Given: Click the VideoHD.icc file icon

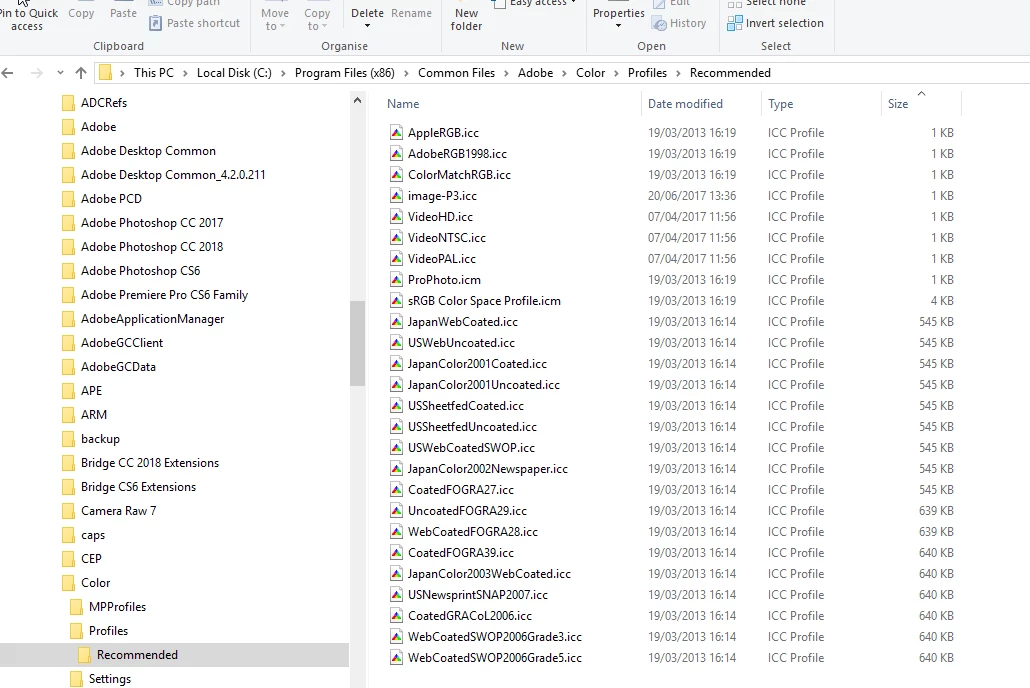Looking at the screenshot, I should 396,217.
